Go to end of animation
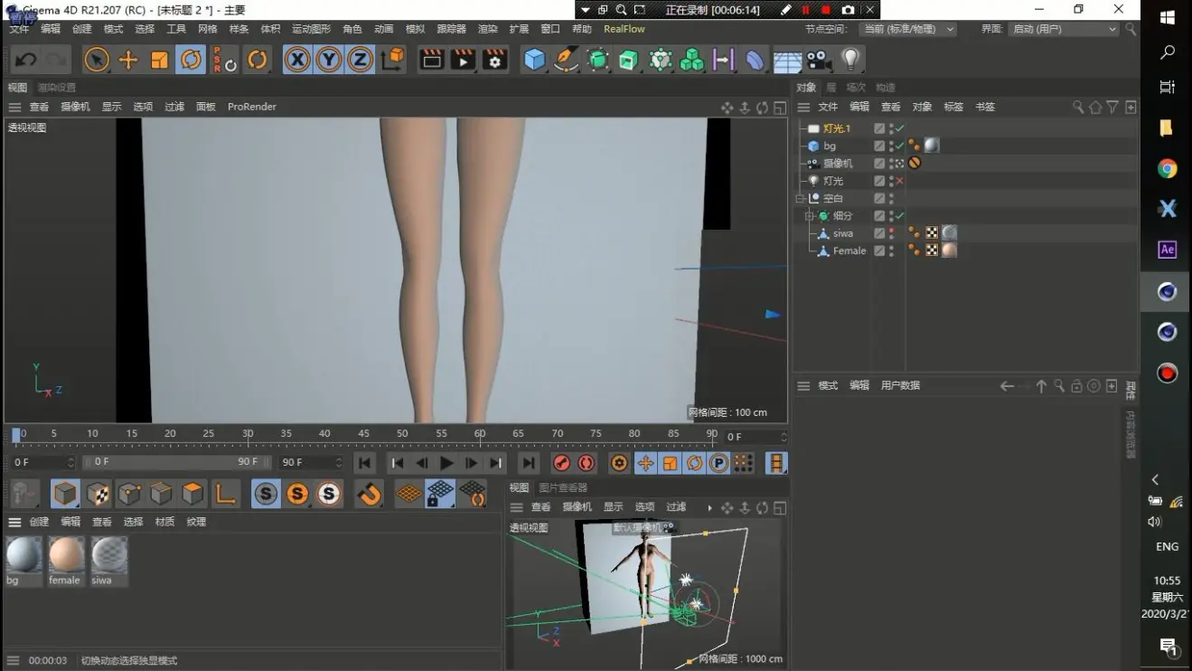The image size is (1192, 671). [528, 463]
